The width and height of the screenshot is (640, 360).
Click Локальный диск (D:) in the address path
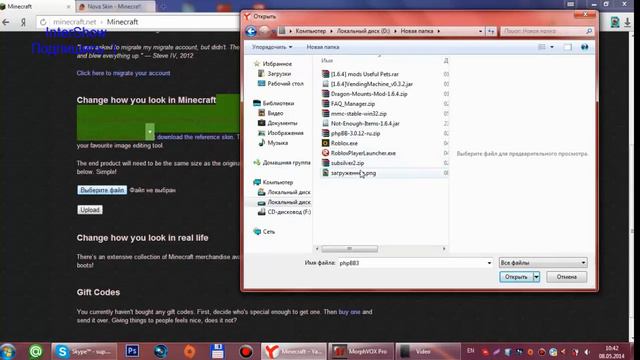(363, 31)
